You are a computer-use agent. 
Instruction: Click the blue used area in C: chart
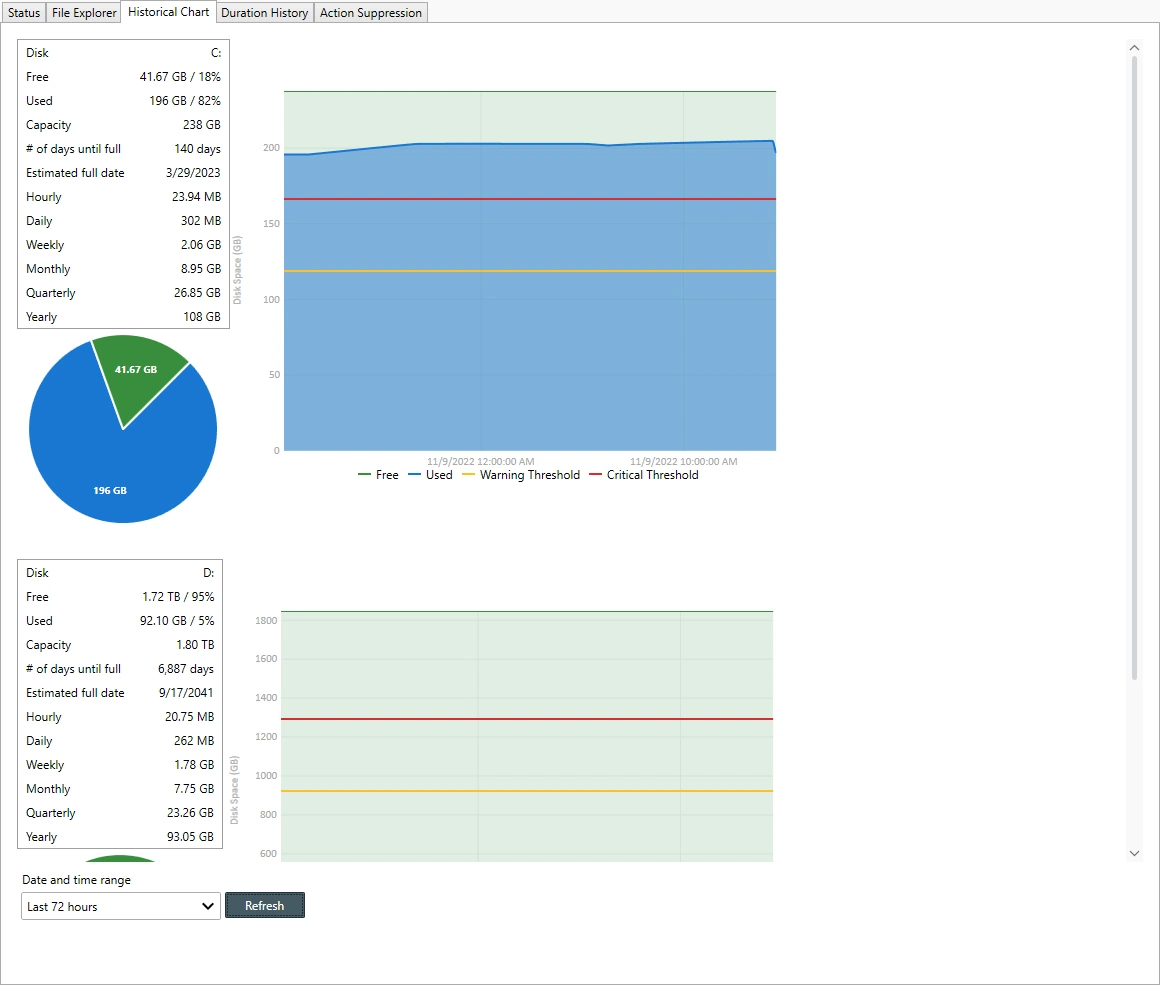pyautogui.click(x=530, y=350)
